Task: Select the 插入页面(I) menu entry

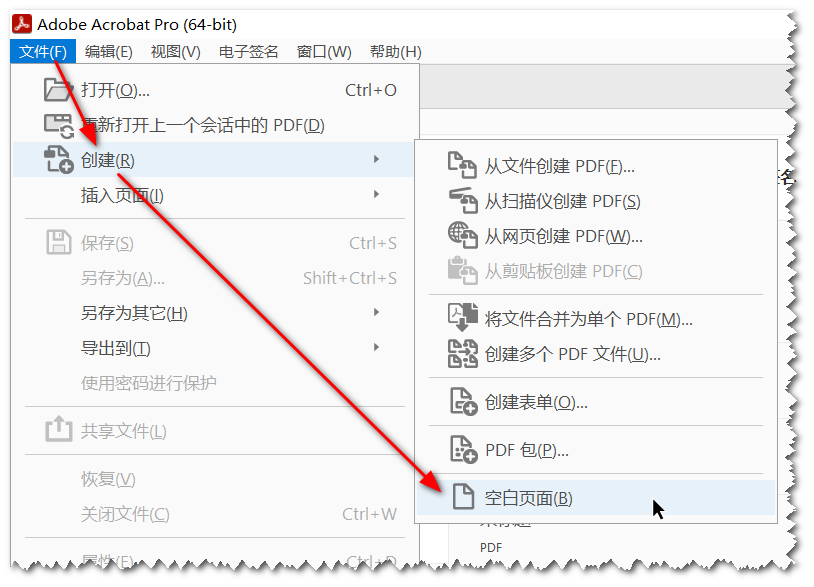Action: pyautogui.click(x=214, y=195)
